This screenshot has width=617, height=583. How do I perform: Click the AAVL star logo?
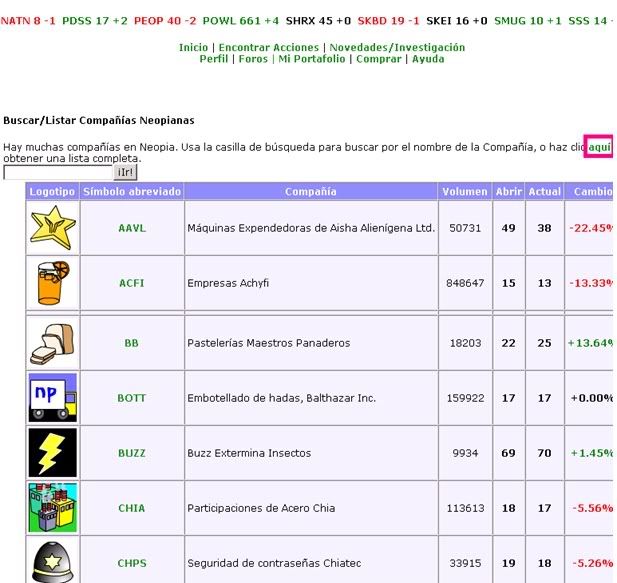click(x=53, y=228)
